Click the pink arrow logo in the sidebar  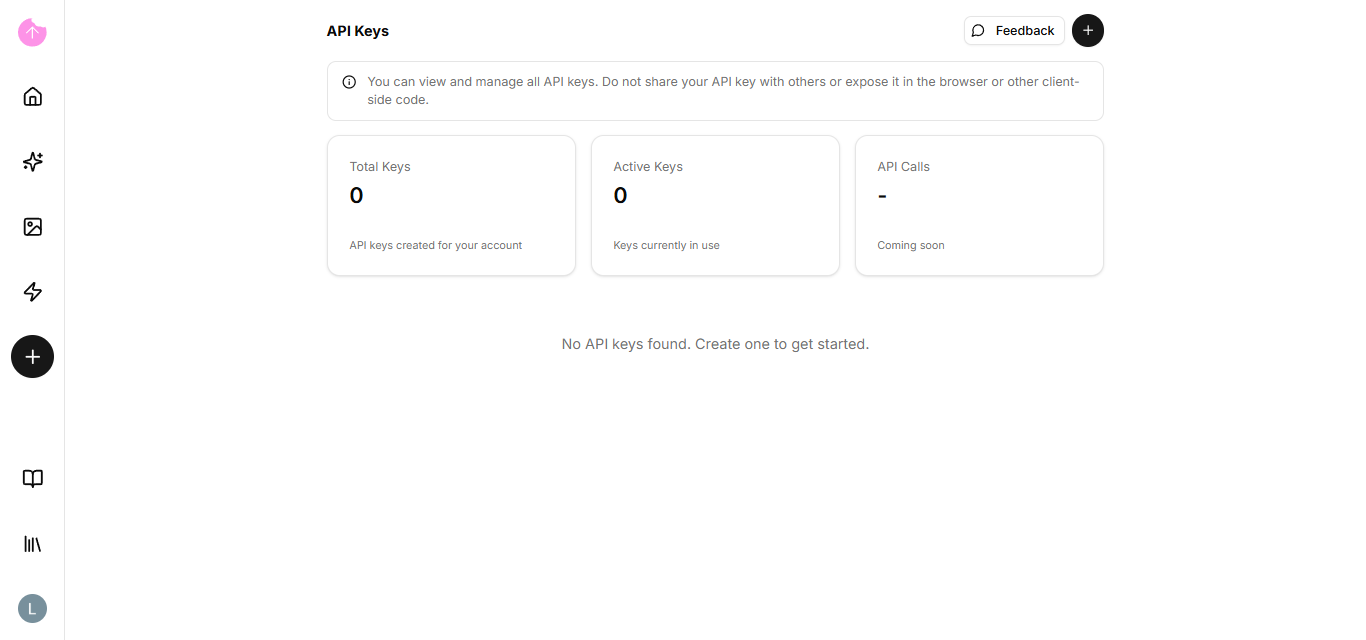click(32, 32)
